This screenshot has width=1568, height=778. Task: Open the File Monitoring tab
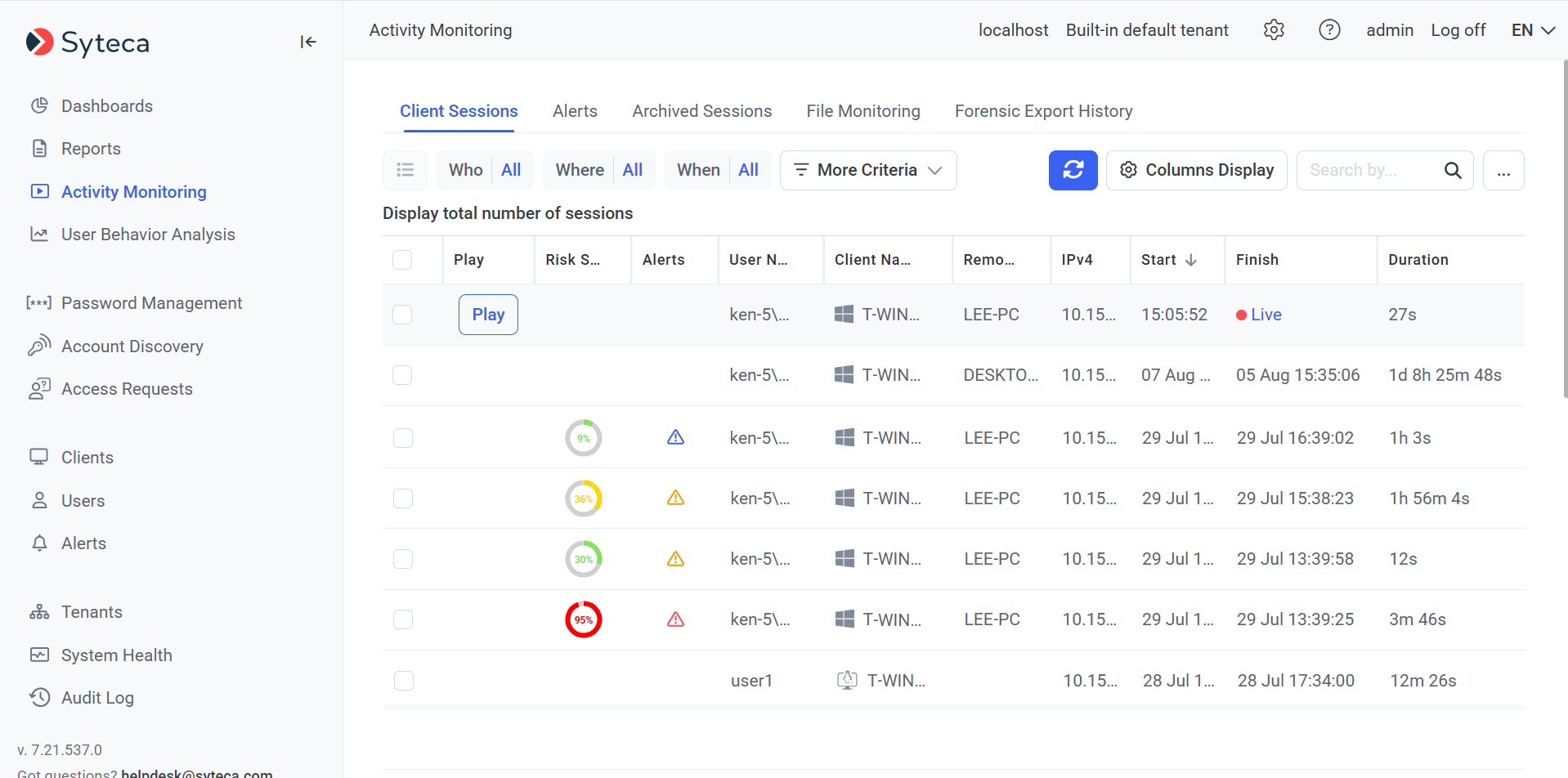[x=862, y=111]
